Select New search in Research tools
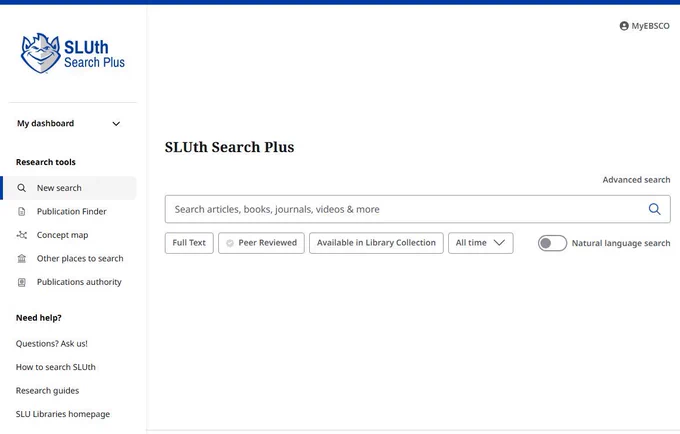 click(69, 188)
